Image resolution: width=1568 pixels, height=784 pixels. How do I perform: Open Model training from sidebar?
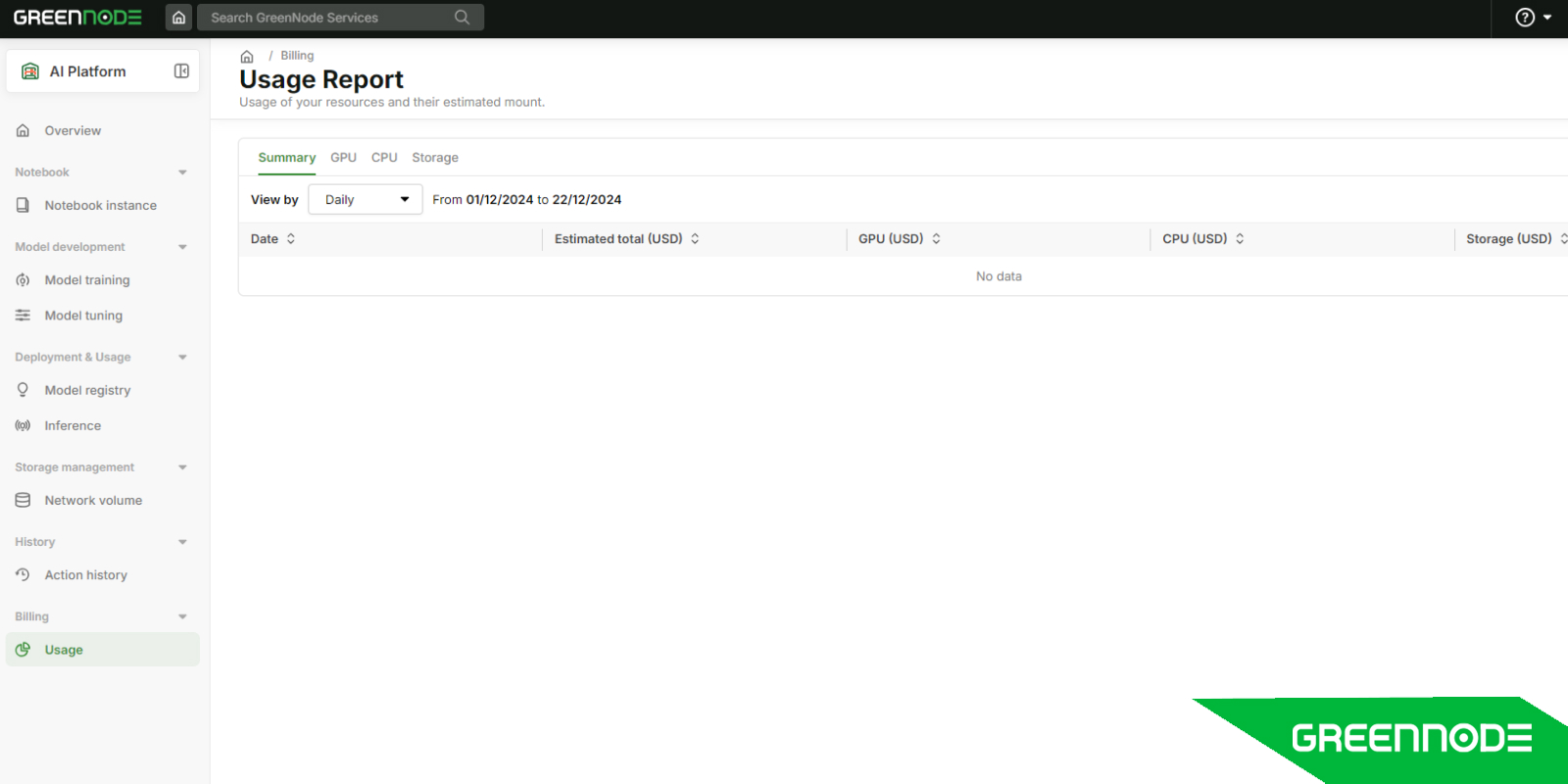click(86, 280)
